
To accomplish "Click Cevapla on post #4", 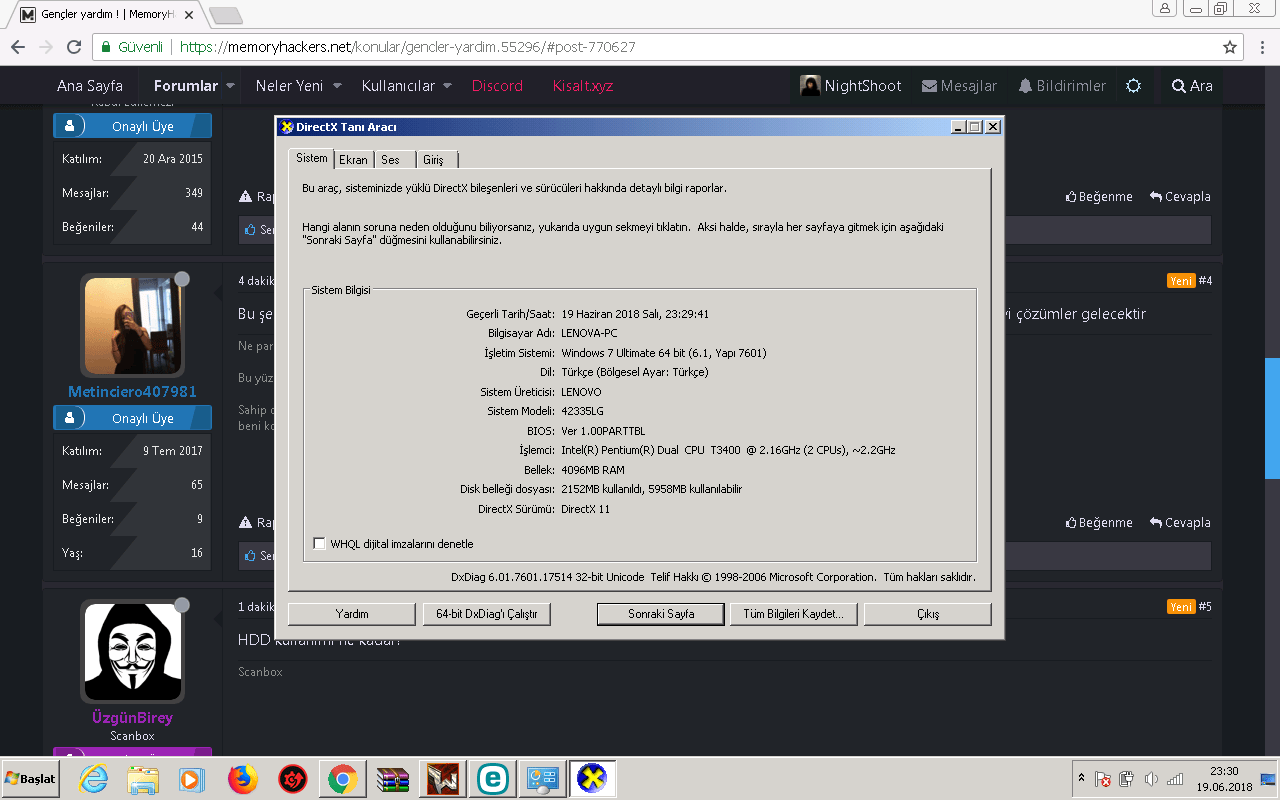I will point(1180,523).
